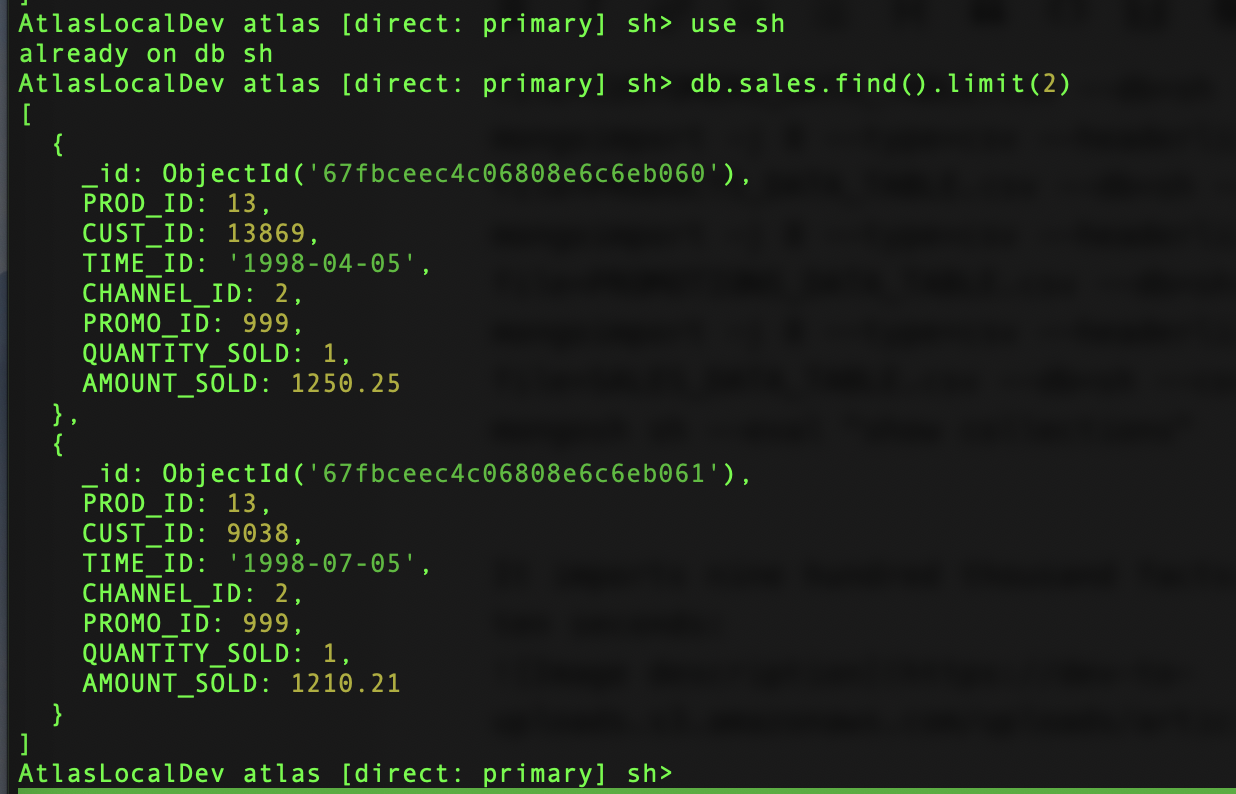
Task: Click the closing square bracket of results
Action: coord(26,743)
